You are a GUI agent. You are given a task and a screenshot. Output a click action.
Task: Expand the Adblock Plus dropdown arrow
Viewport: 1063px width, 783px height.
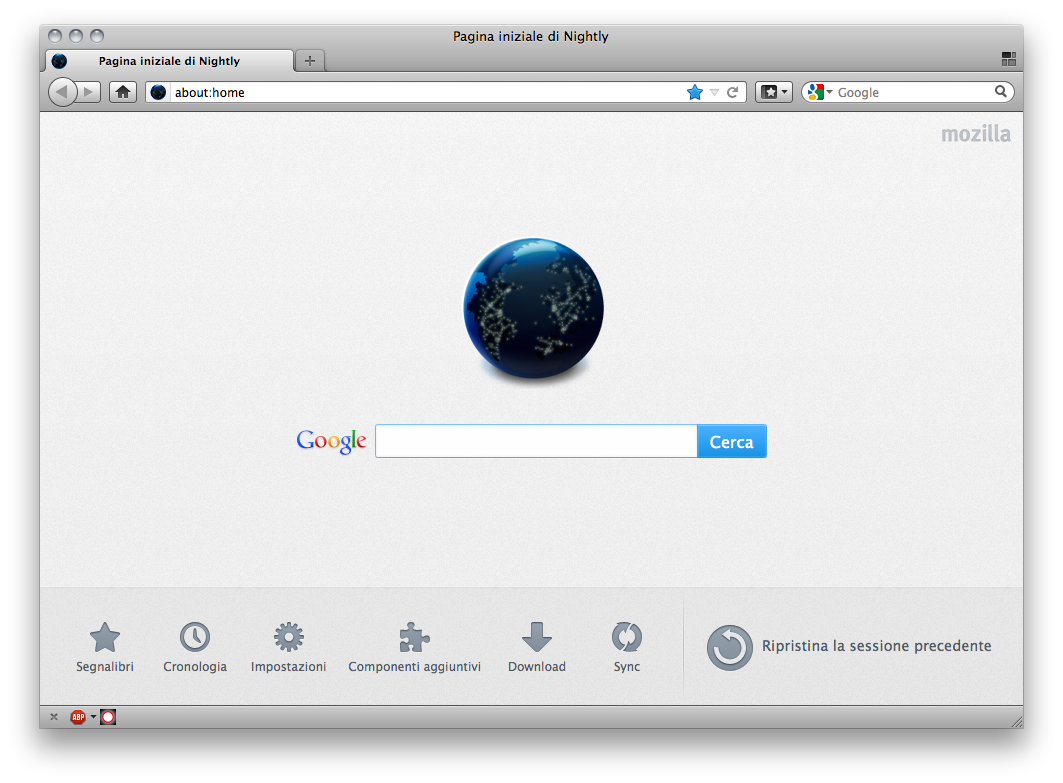[93, 717]
